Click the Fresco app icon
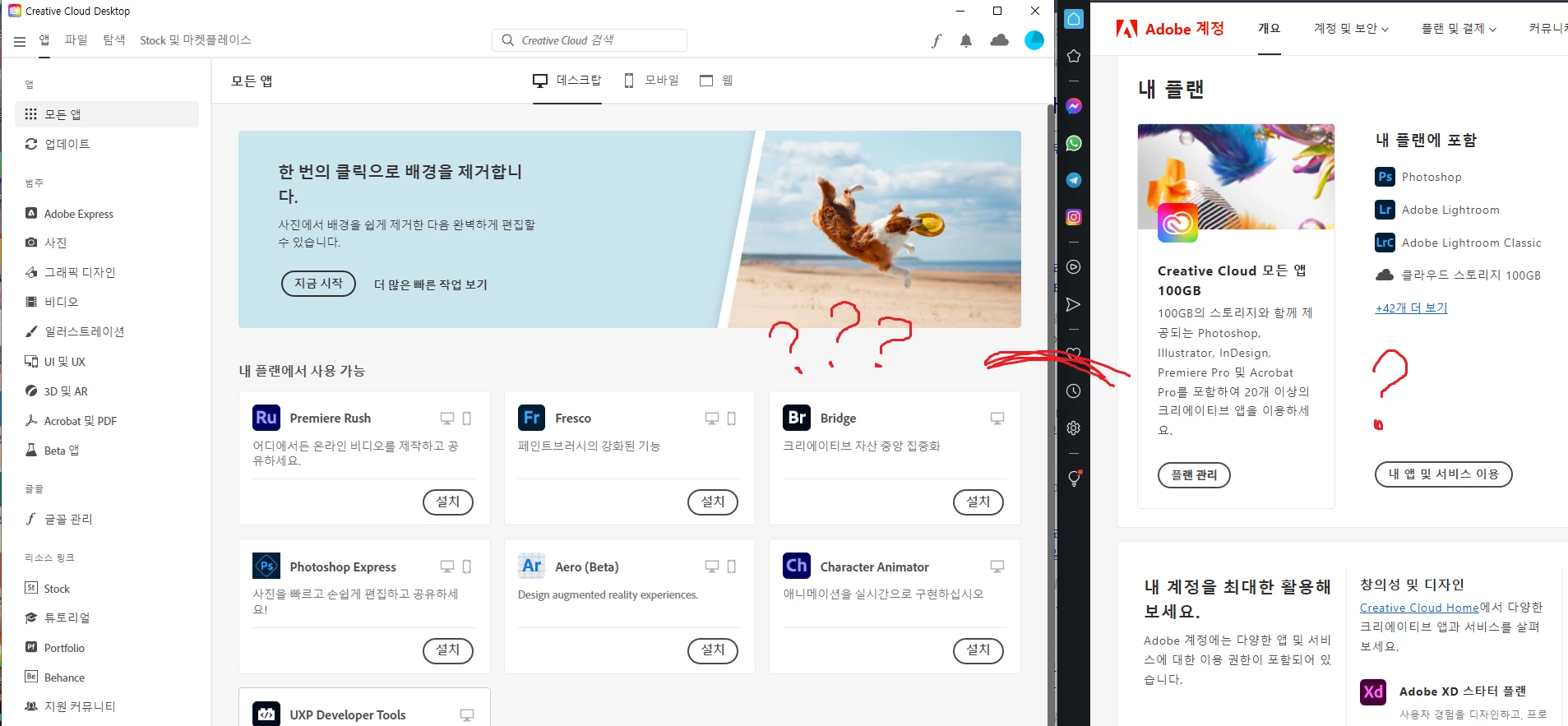 [531, 418]
